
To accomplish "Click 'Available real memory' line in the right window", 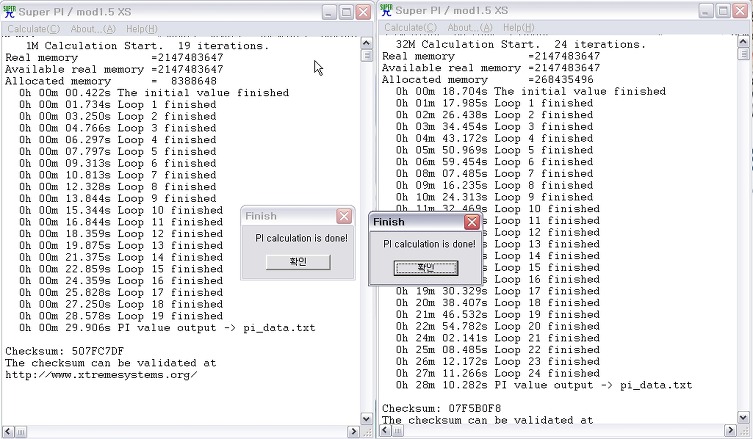I will [491, 68].
